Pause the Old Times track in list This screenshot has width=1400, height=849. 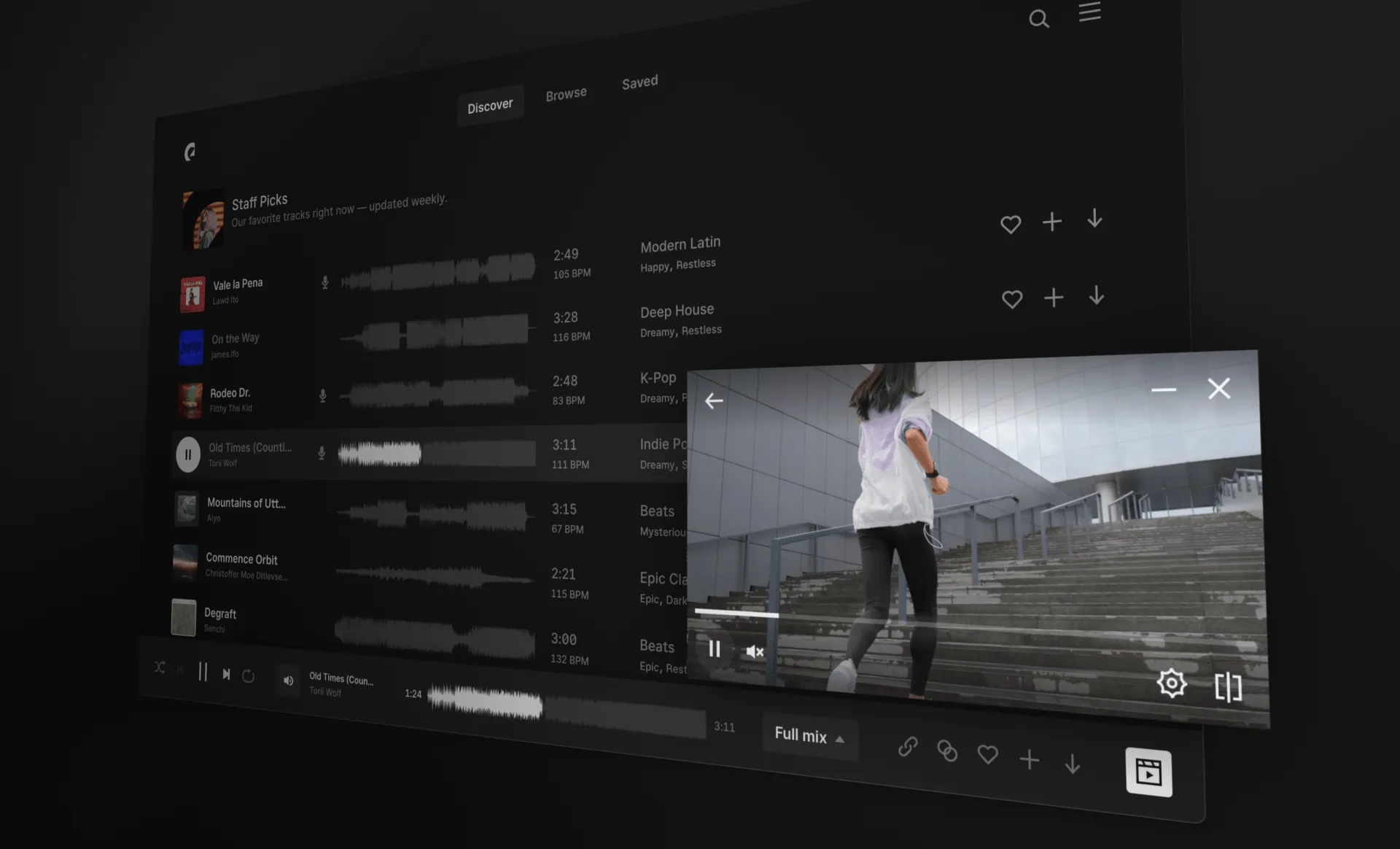188,454
